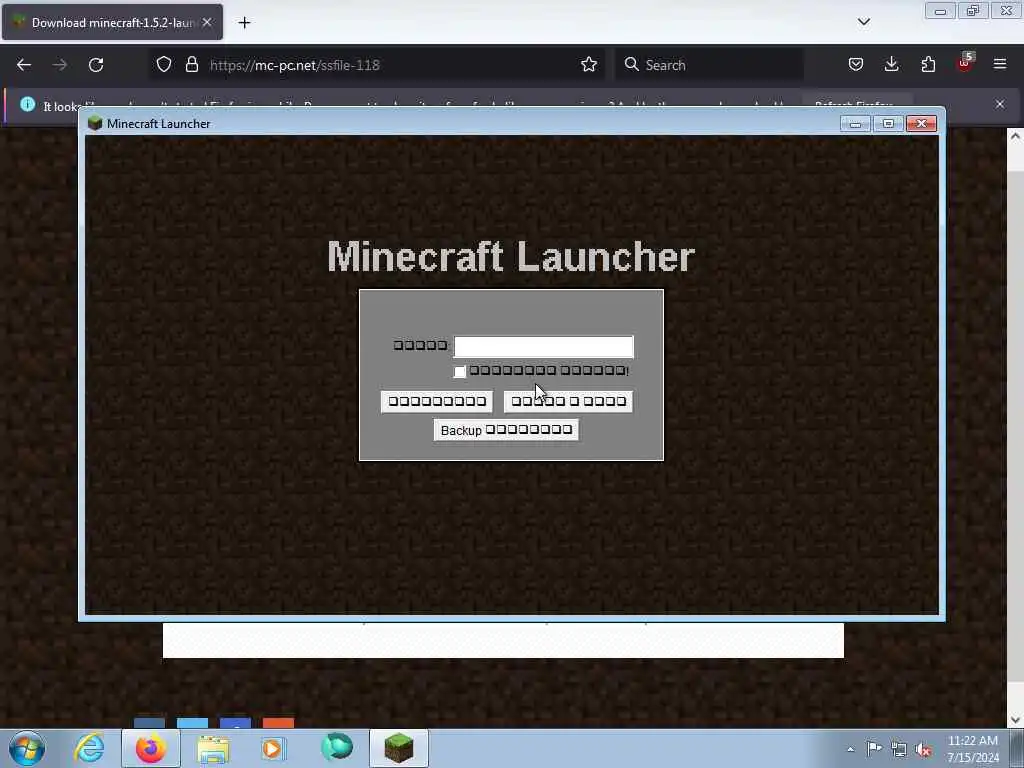Close the Minecraft Launcher window
This screenshot has height=768, width=1024.
click(x=921, y=123)
